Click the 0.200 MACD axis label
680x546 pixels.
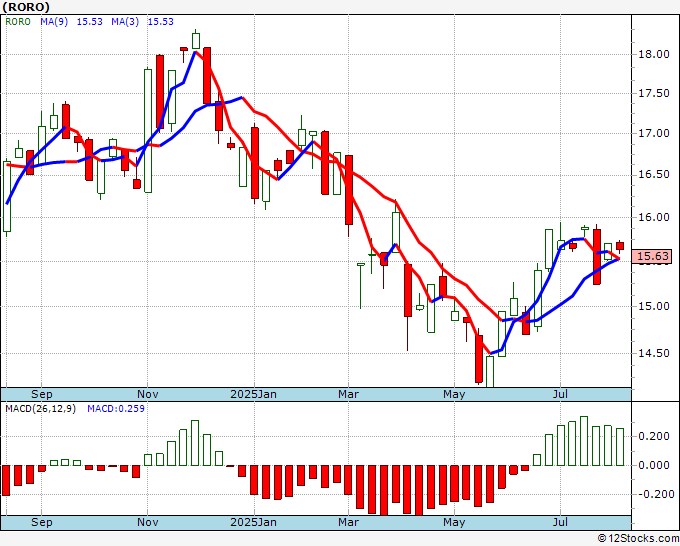click(x=654, y=436)
